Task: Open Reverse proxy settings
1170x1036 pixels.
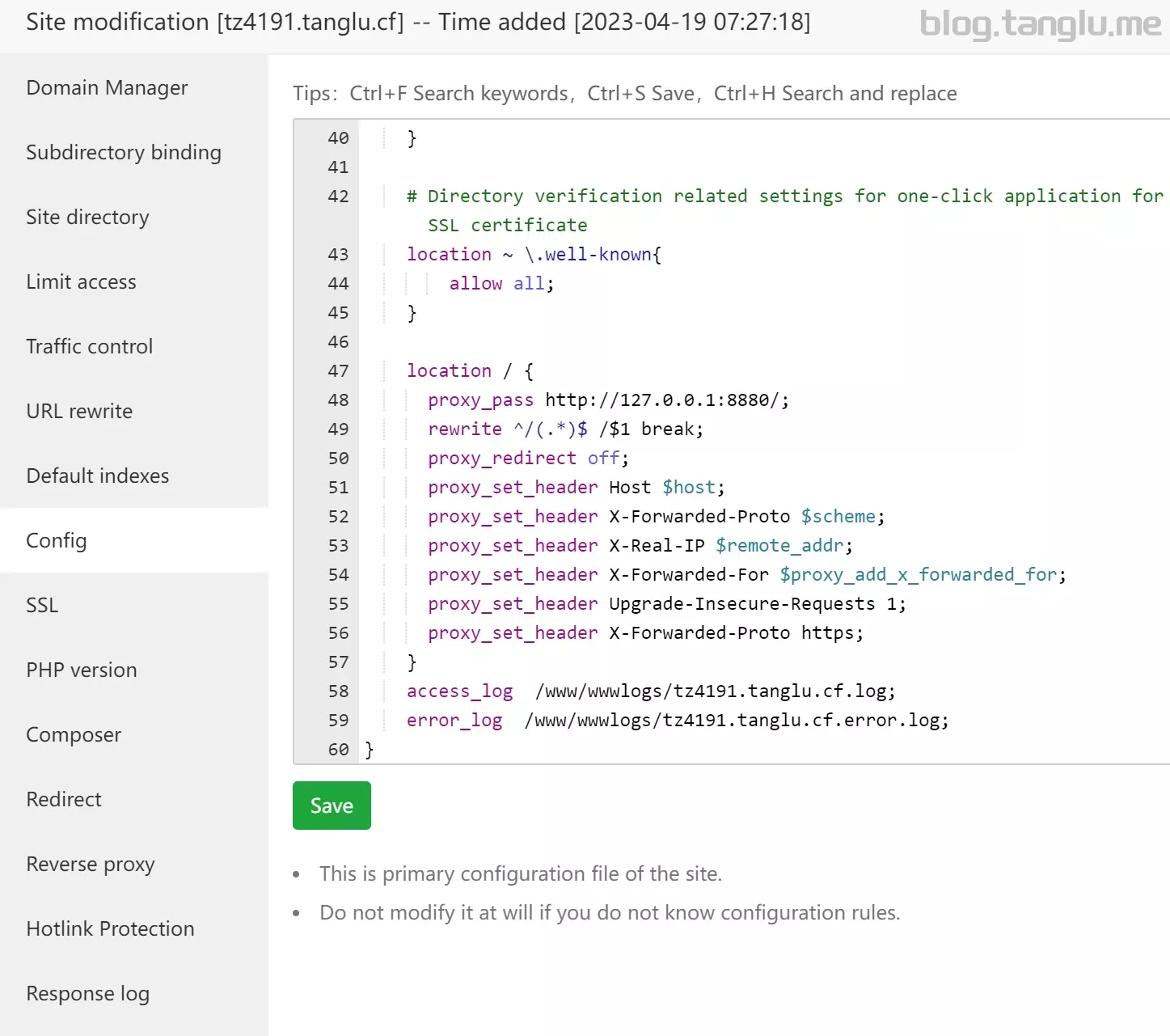Action: [90, 864]
